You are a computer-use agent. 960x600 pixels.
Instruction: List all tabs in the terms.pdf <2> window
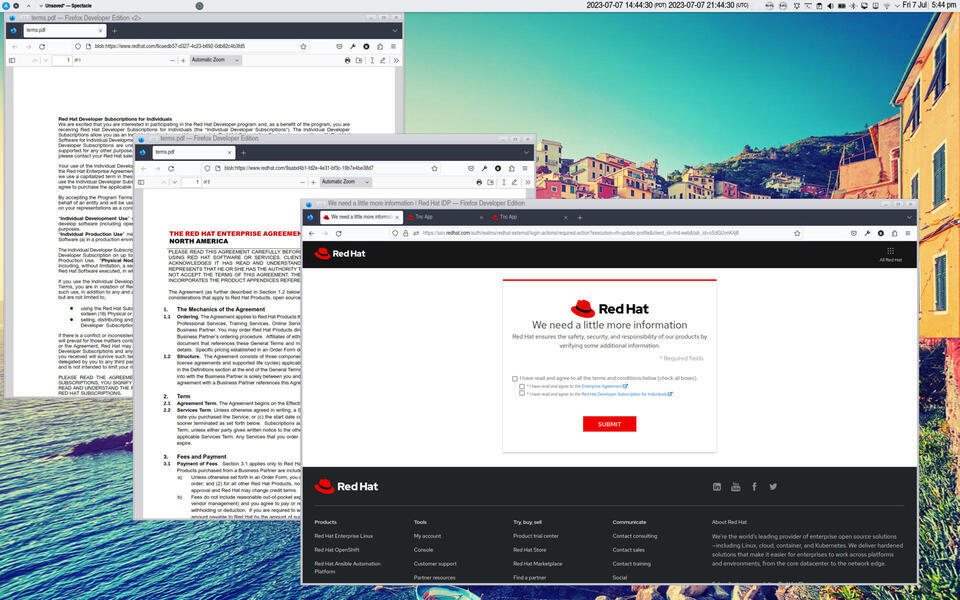tap(395, 31)
